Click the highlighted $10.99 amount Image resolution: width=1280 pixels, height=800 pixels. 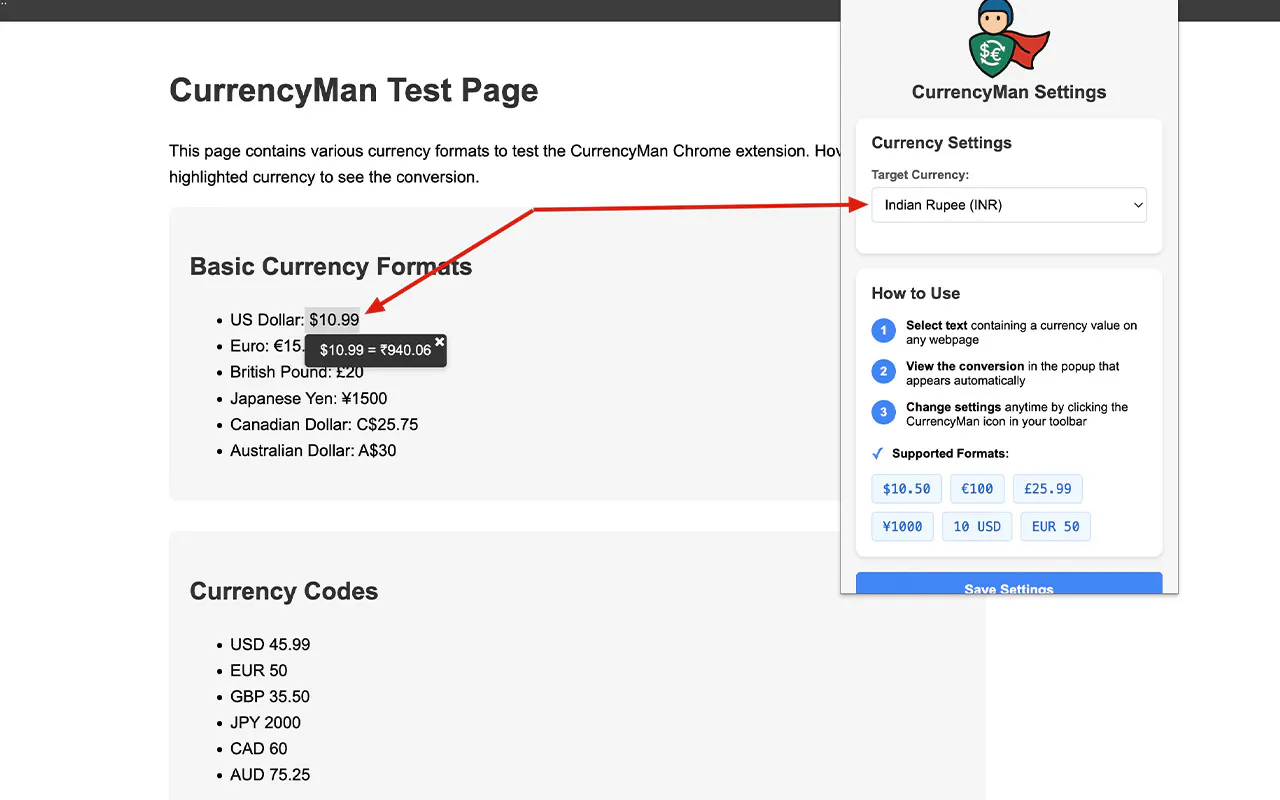point(333,320)
